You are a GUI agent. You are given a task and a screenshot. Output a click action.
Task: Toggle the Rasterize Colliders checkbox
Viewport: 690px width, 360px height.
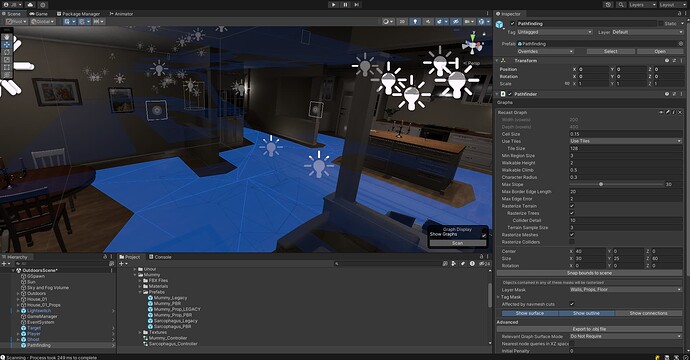click(572, 242)
